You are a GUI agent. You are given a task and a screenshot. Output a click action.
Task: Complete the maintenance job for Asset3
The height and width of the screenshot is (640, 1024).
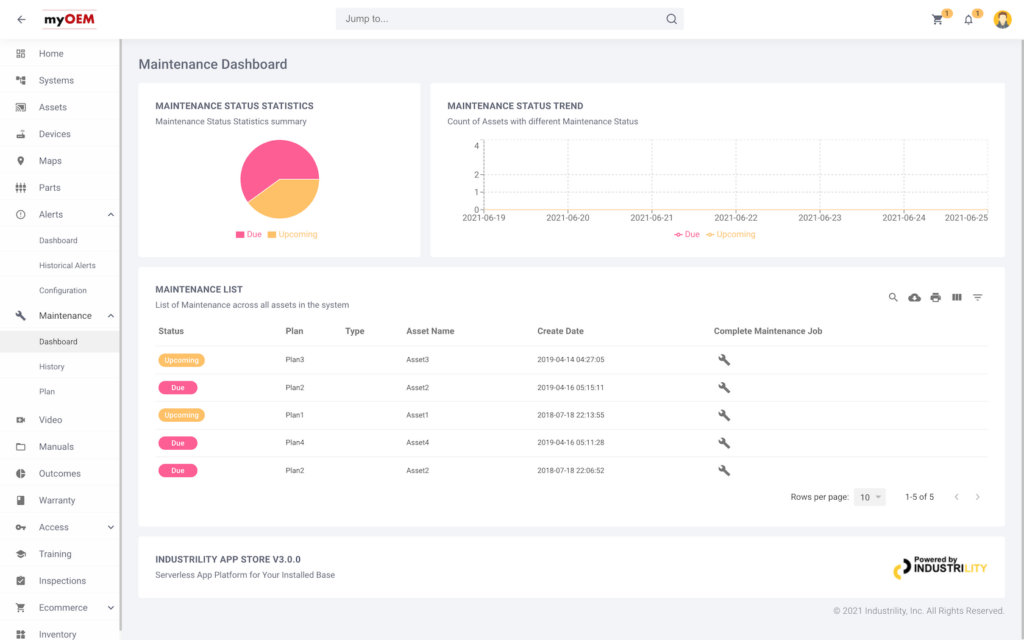pyautogui.click(x=724, y=359)
